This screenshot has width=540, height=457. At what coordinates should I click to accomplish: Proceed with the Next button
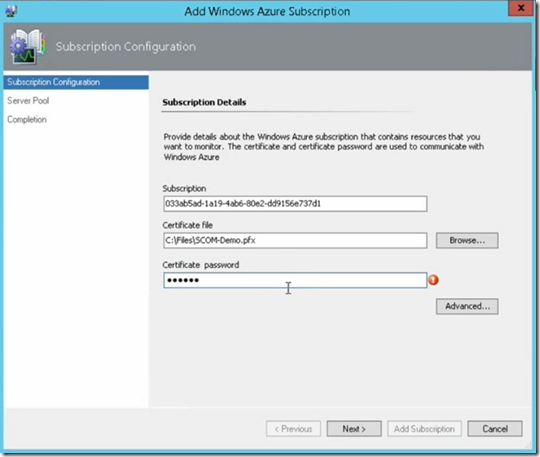(x=354, y=429)
